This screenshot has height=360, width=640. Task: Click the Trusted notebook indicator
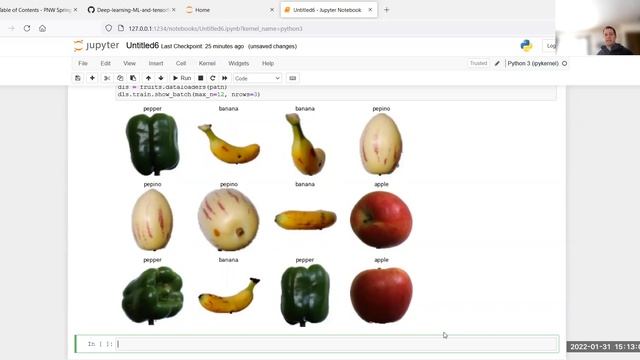(x=478, y=63)
